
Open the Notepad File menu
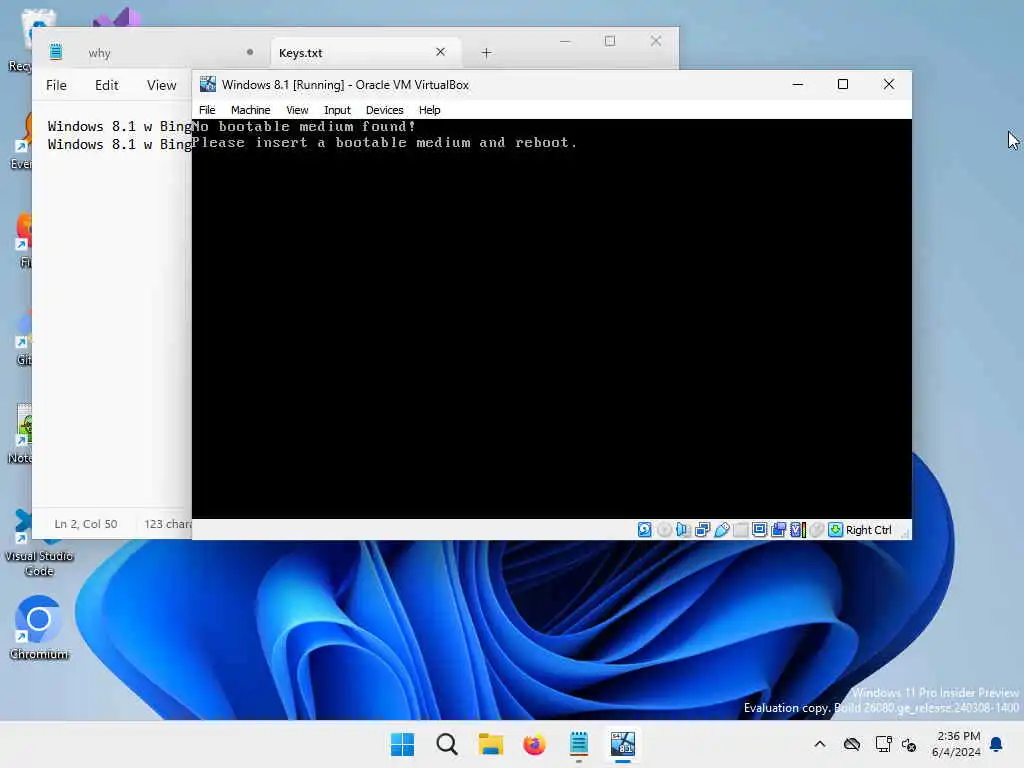(56, 85)
